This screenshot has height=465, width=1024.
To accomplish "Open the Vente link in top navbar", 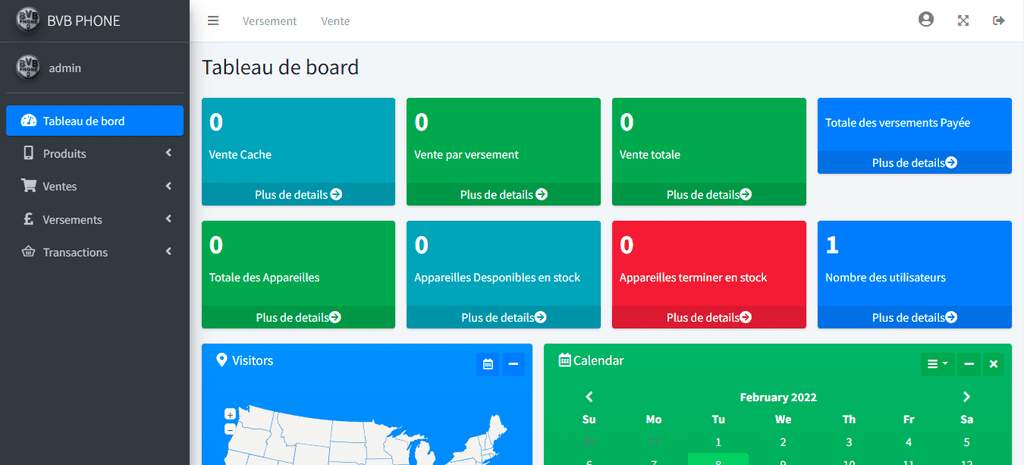I will tap(336, 21).
